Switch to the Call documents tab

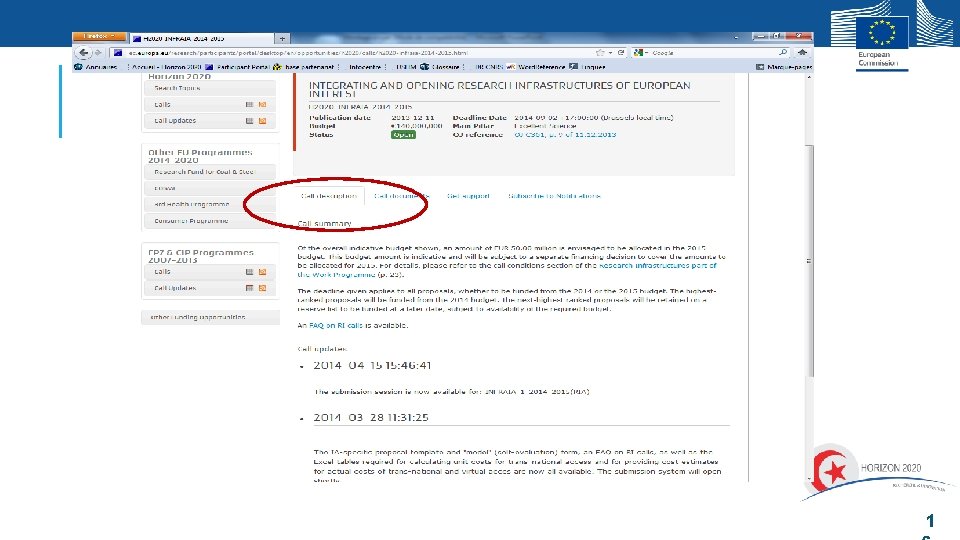pyautogui.click(x=402, y=196)
